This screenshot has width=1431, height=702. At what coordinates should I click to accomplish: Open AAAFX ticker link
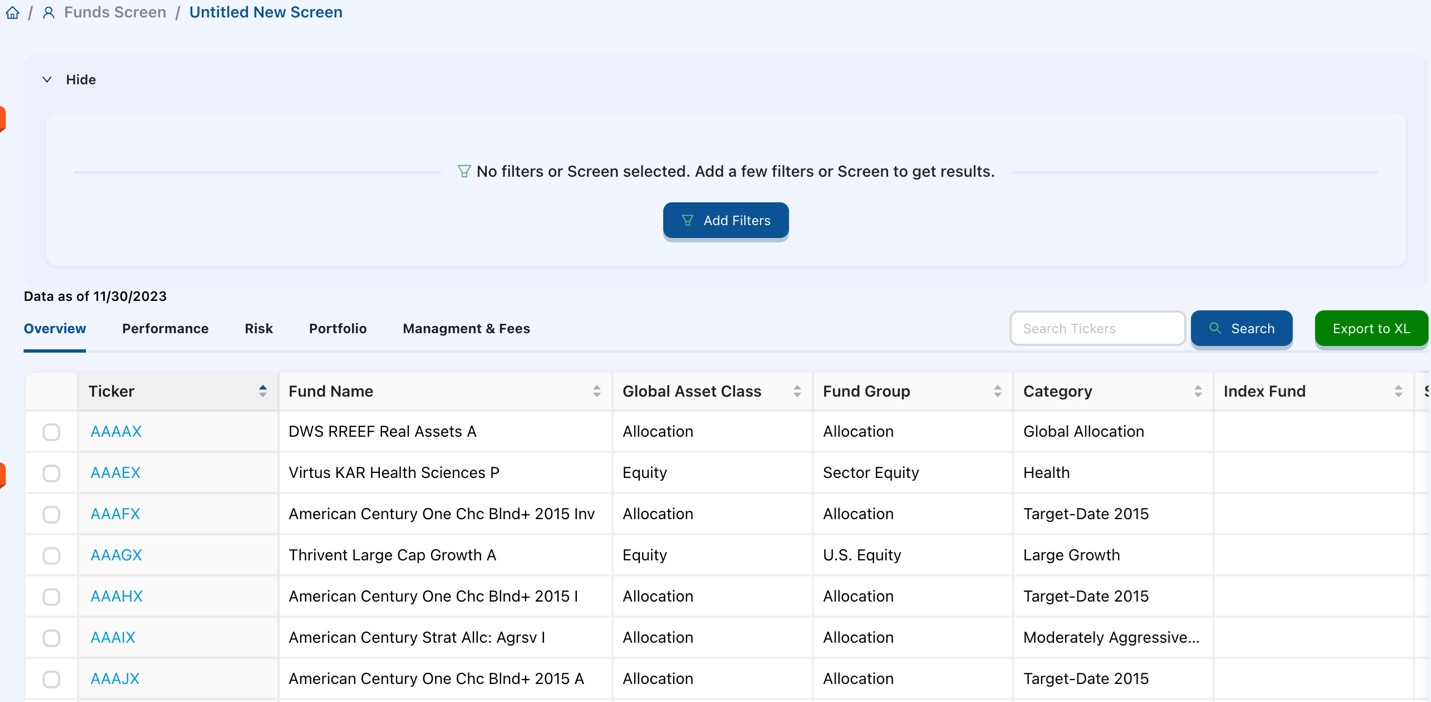coord(115,514)
